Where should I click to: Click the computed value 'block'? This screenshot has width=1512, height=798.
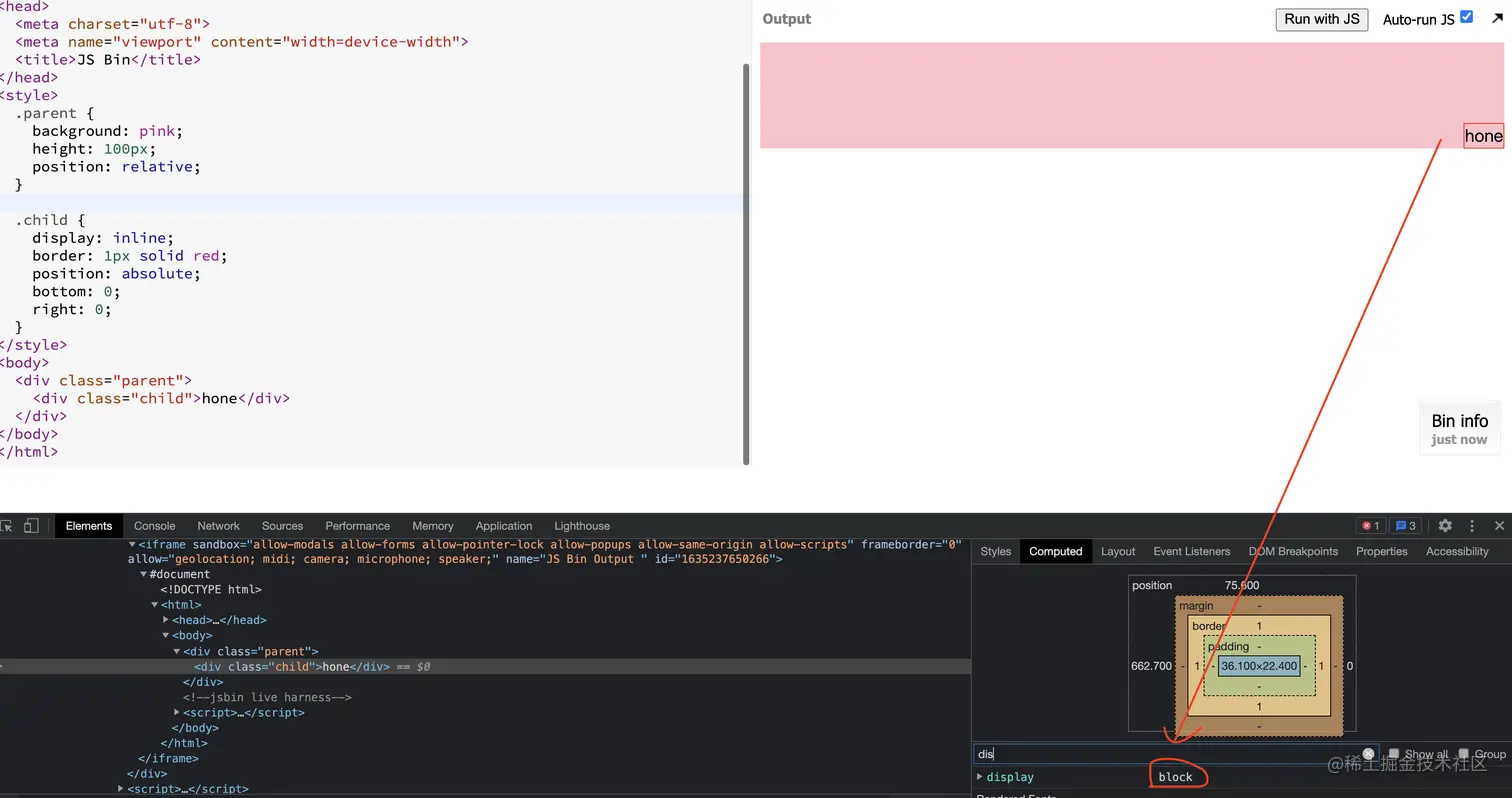1176,777
